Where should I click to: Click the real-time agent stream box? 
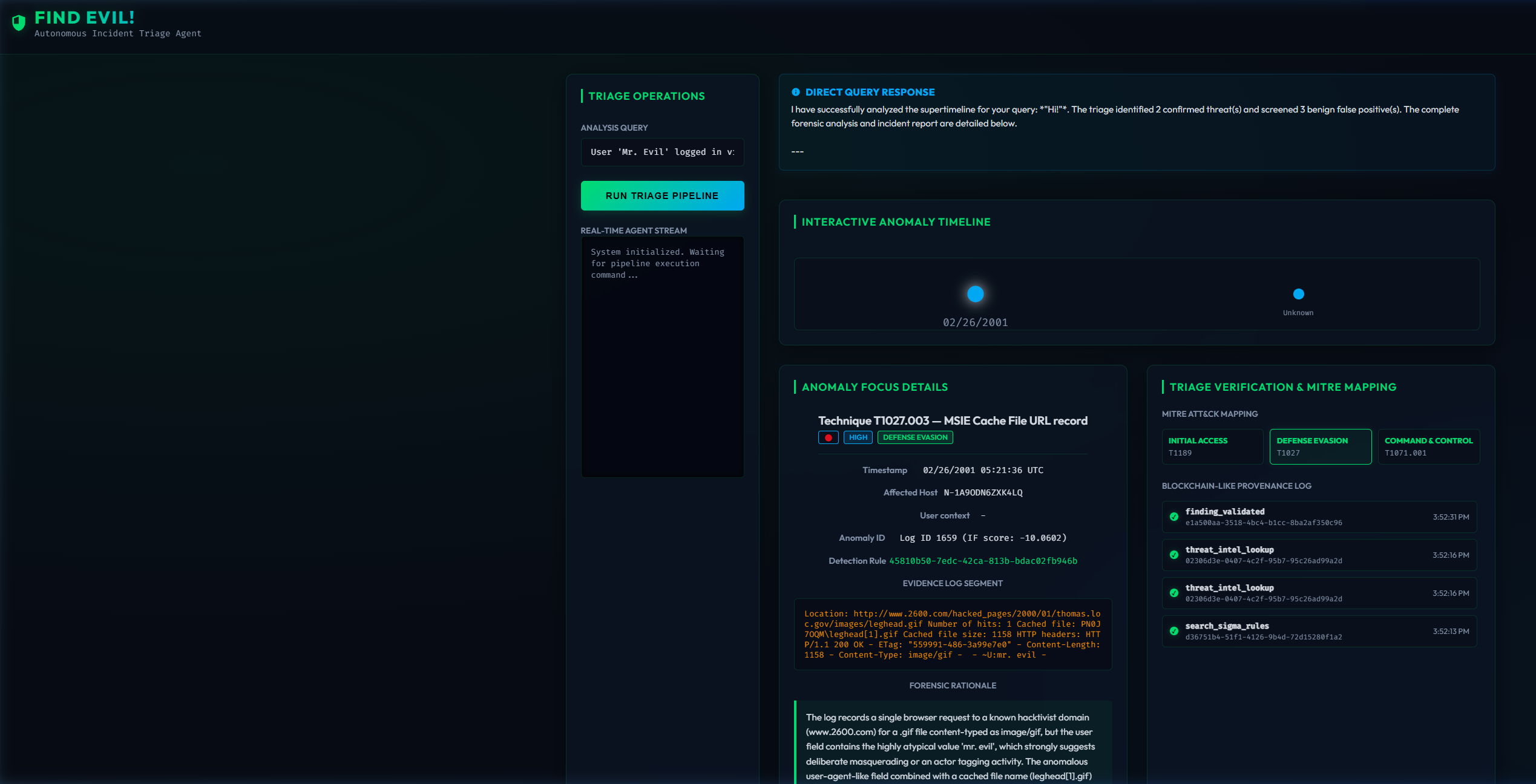tap(662, 357)
